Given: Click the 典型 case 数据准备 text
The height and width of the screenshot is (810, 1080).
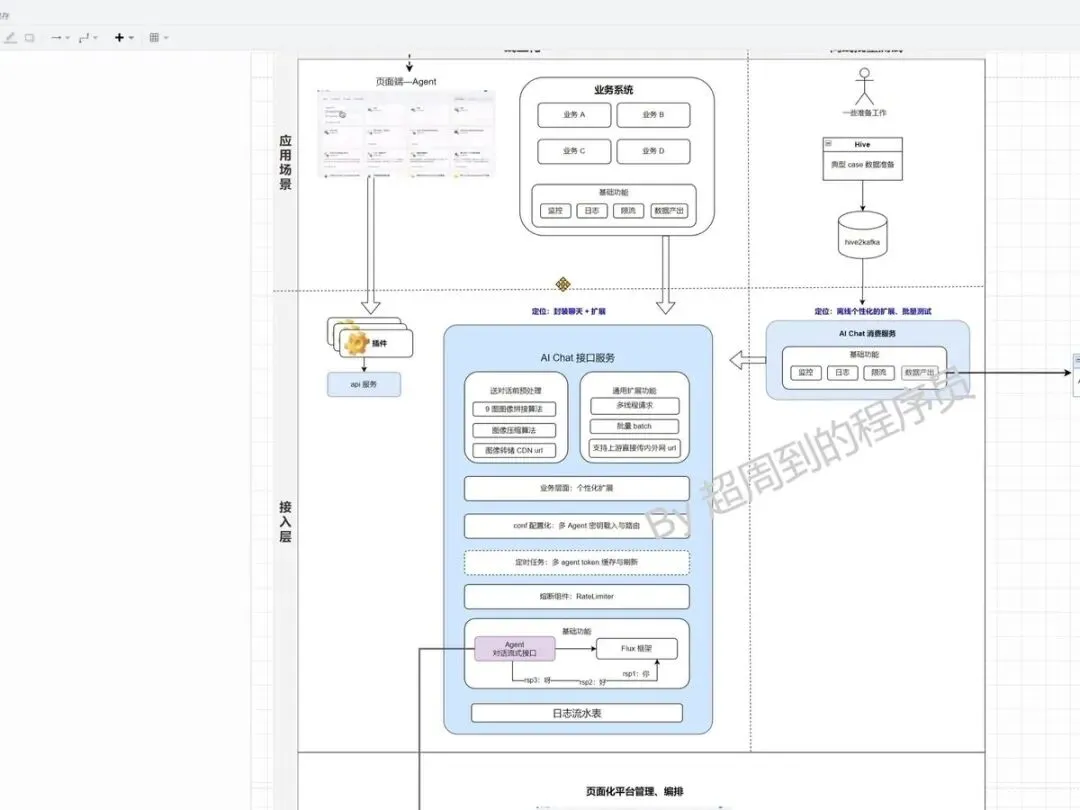Looking at the screenshot, I should point(862,165).
